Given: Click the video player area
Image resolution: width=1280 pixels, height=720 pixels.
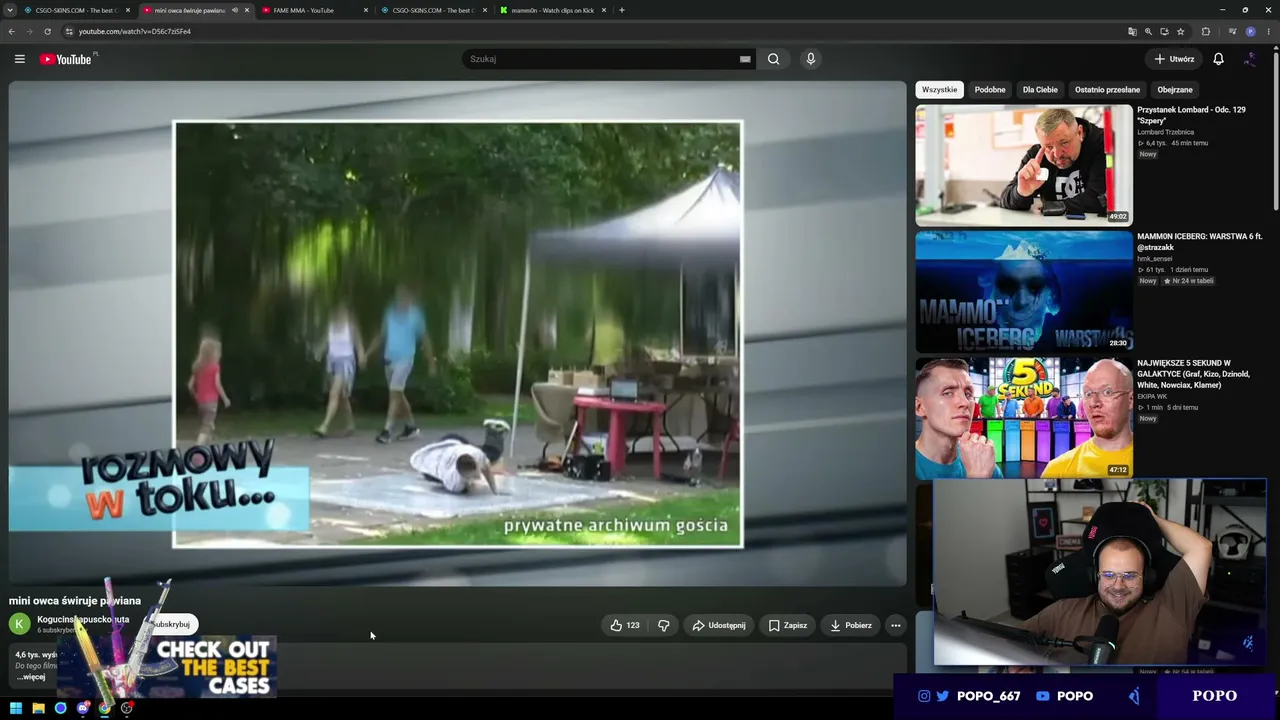Looking at the screenshot, I should pos(457,333).
